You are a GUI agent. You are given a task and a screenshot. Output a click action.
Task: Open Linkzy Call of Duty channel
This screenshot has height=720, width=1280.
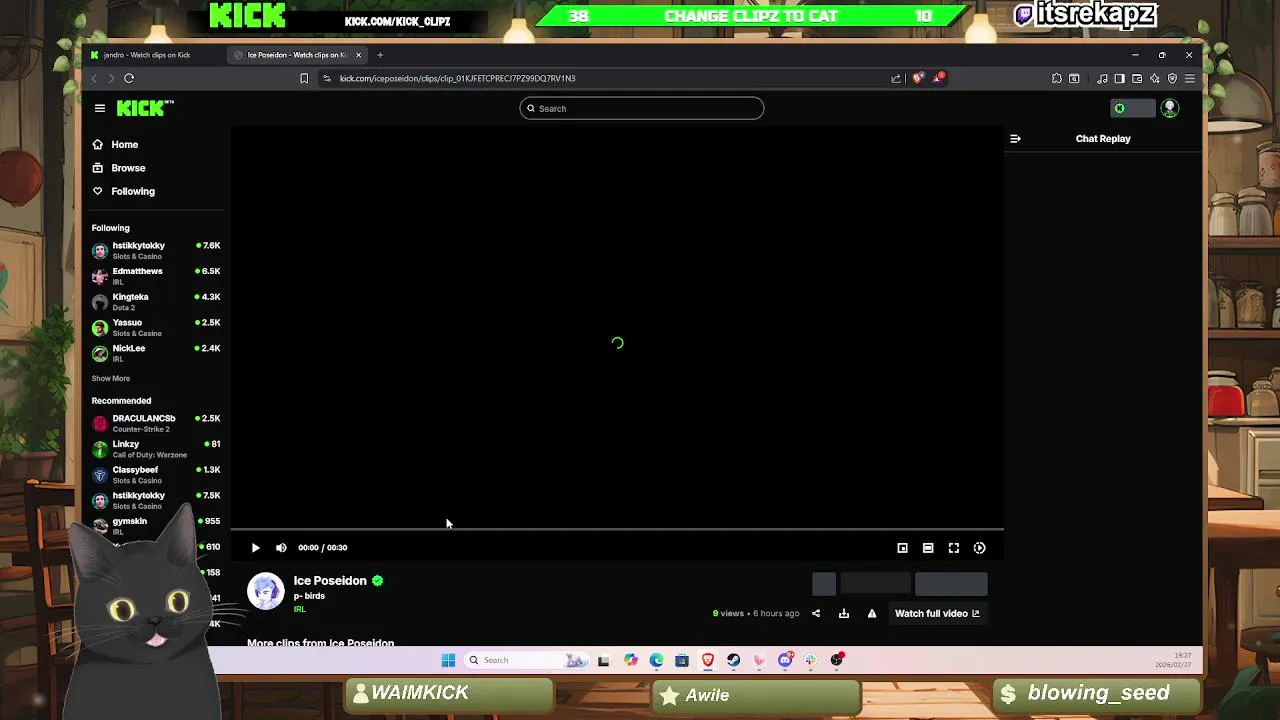[156, 449]
